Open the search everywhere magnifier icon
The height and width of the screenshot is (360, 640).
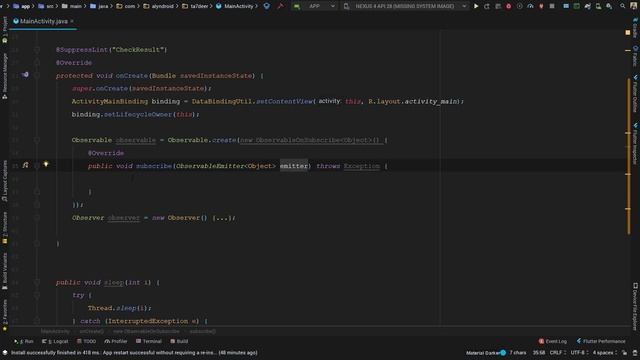pos(622,6)
